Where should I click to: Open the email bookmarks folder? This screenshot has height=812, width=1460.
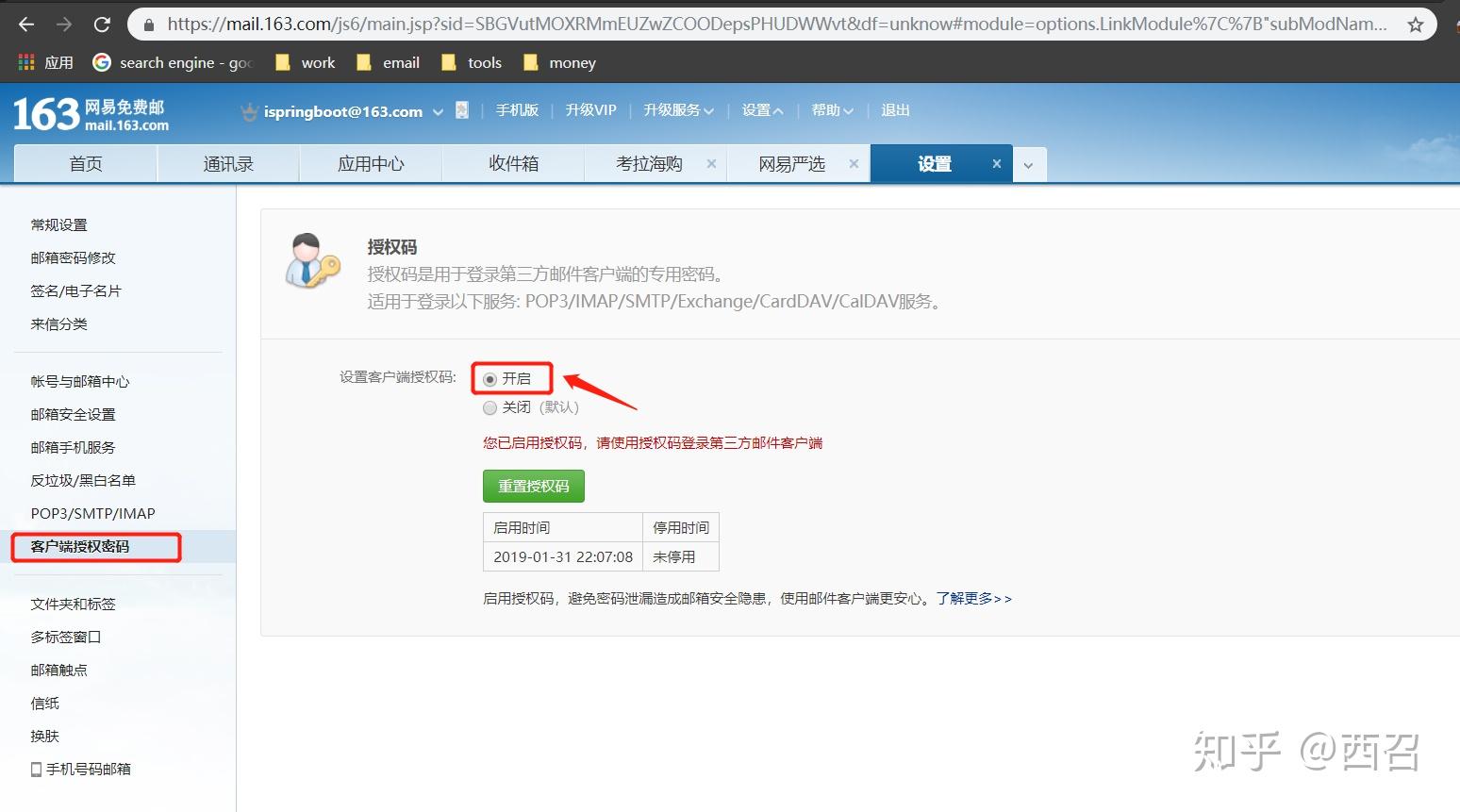pos(388,62)
